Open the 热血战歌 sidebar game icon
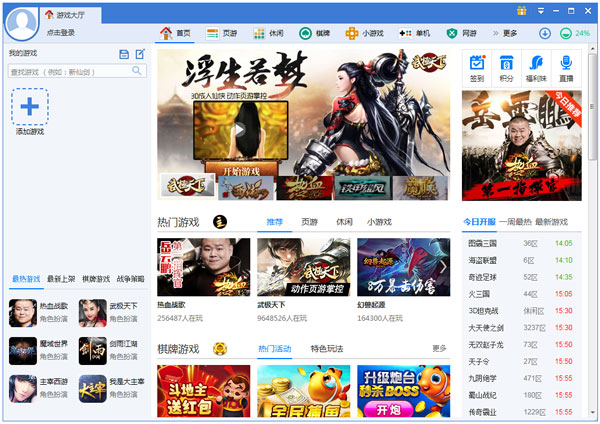The width and height of the screenshot is (600, 424). [x=23, y=313]
